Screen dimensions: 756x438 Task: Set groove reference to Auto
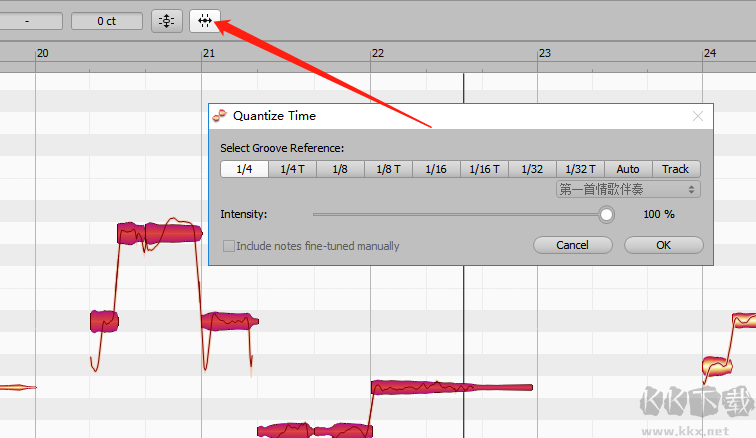[628, 169]
